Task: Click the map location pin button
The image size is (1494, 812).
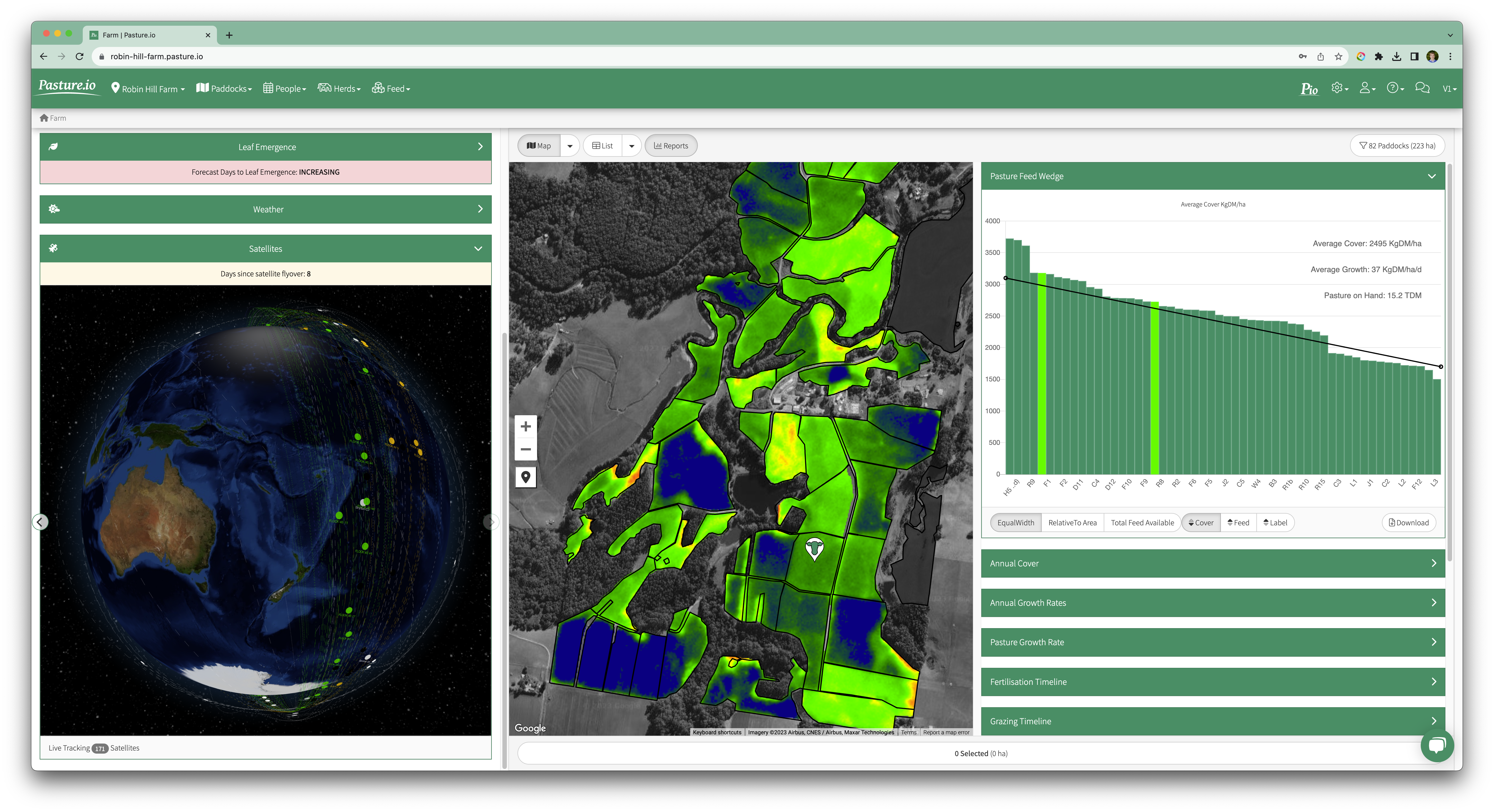Action: point(526,477)
